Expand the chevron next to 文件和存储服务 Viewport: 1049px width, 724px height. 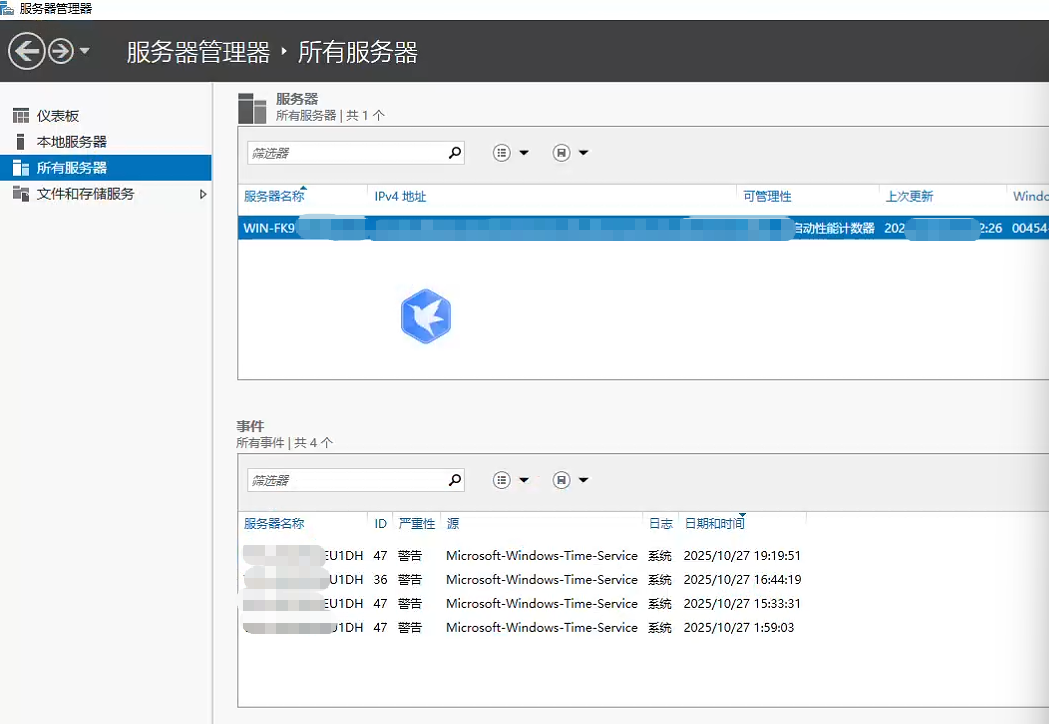click(203, 193)
